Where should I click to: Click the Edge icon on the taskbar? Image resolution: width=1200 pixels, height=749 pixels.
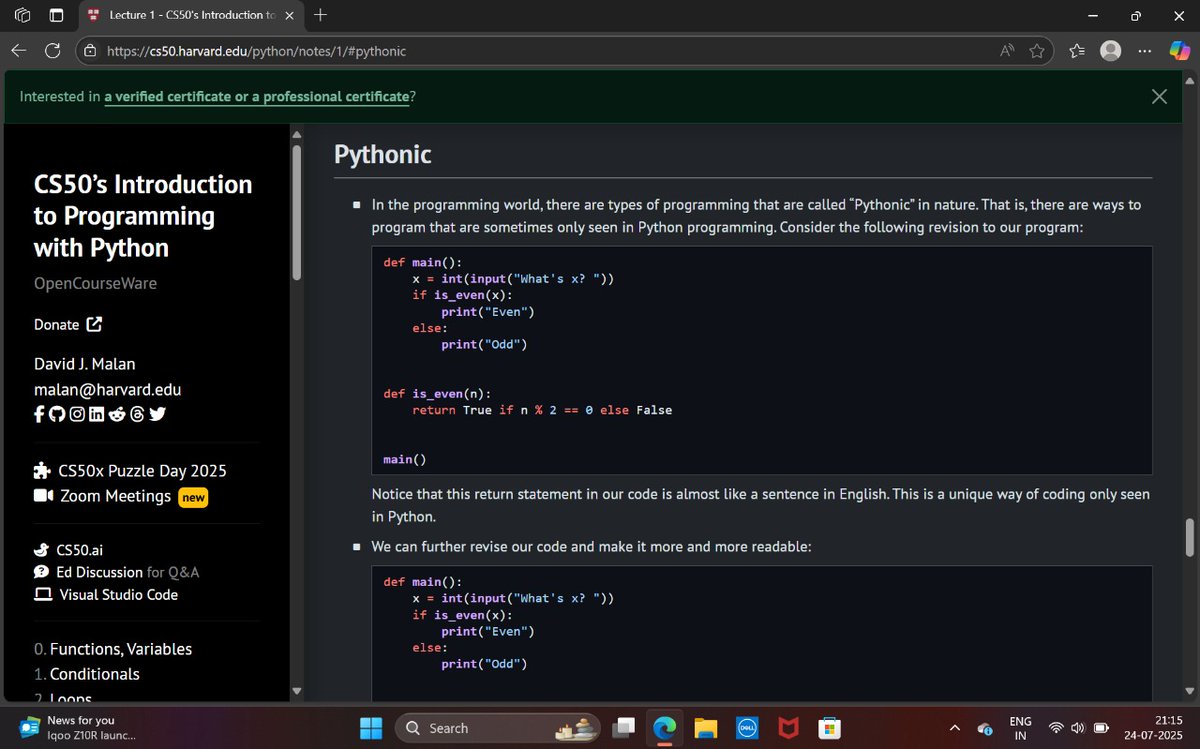[665, 728]
